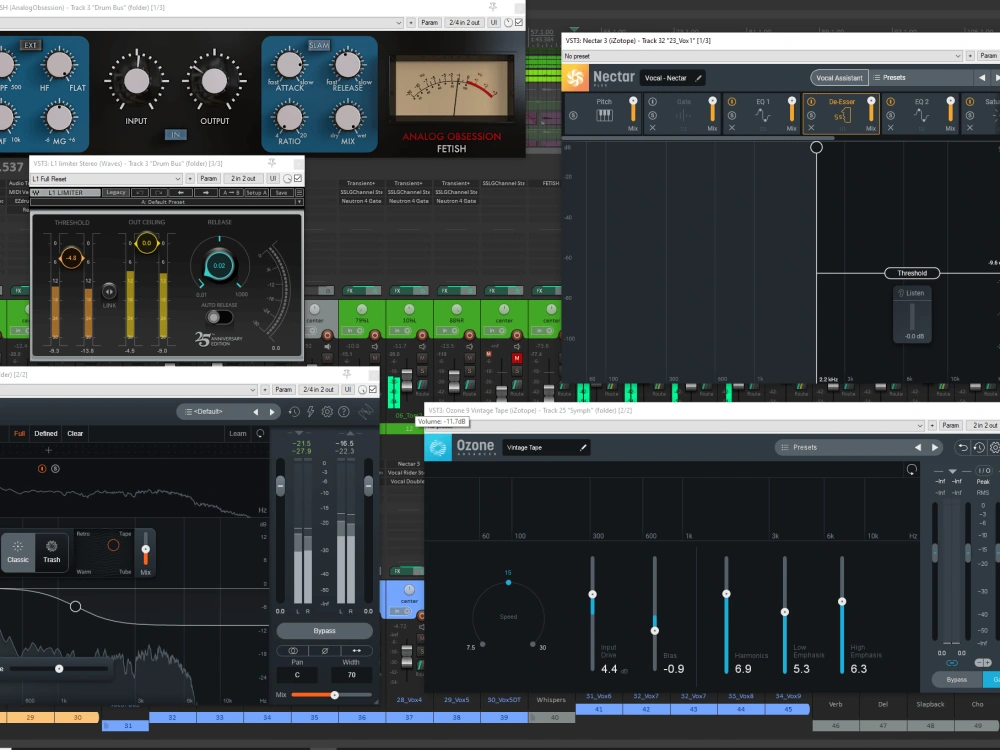Select the De-Esser module icon in Nectar

842,115
